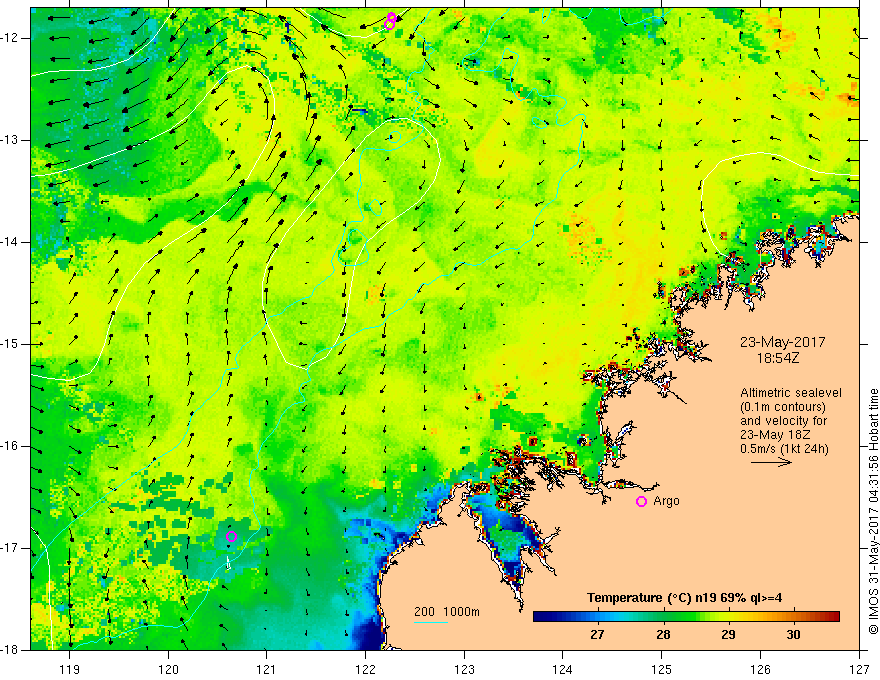Click the color bar tick label '27'
The image size is (880, 680).
[x=597, y=635]
